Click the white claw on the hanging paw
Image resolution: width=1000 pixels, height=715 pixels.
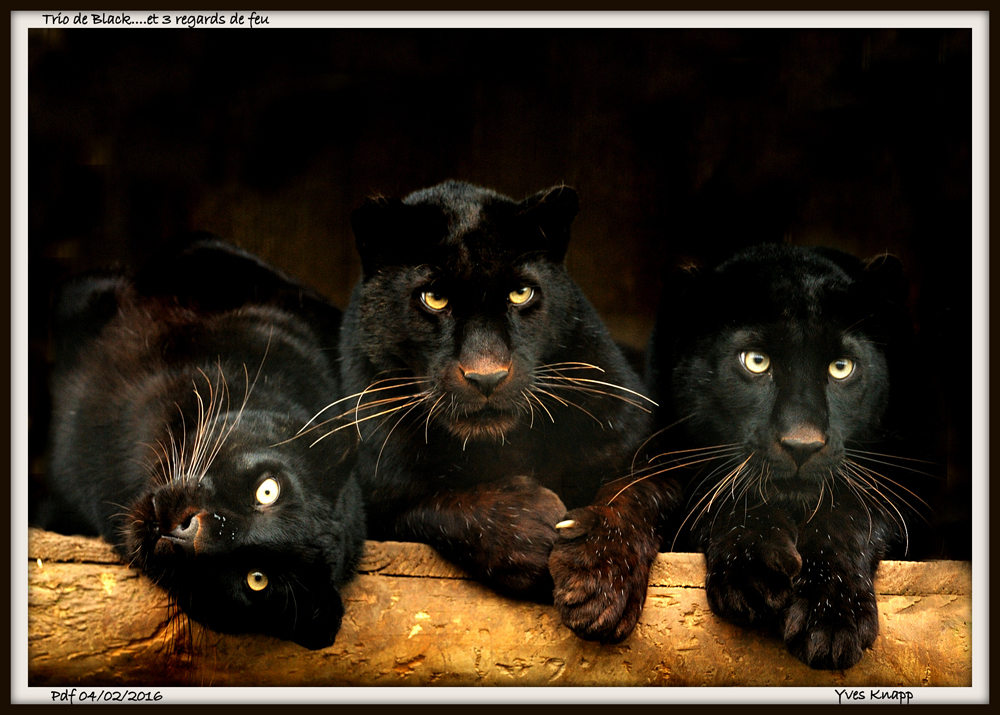(x=566, y=523)
